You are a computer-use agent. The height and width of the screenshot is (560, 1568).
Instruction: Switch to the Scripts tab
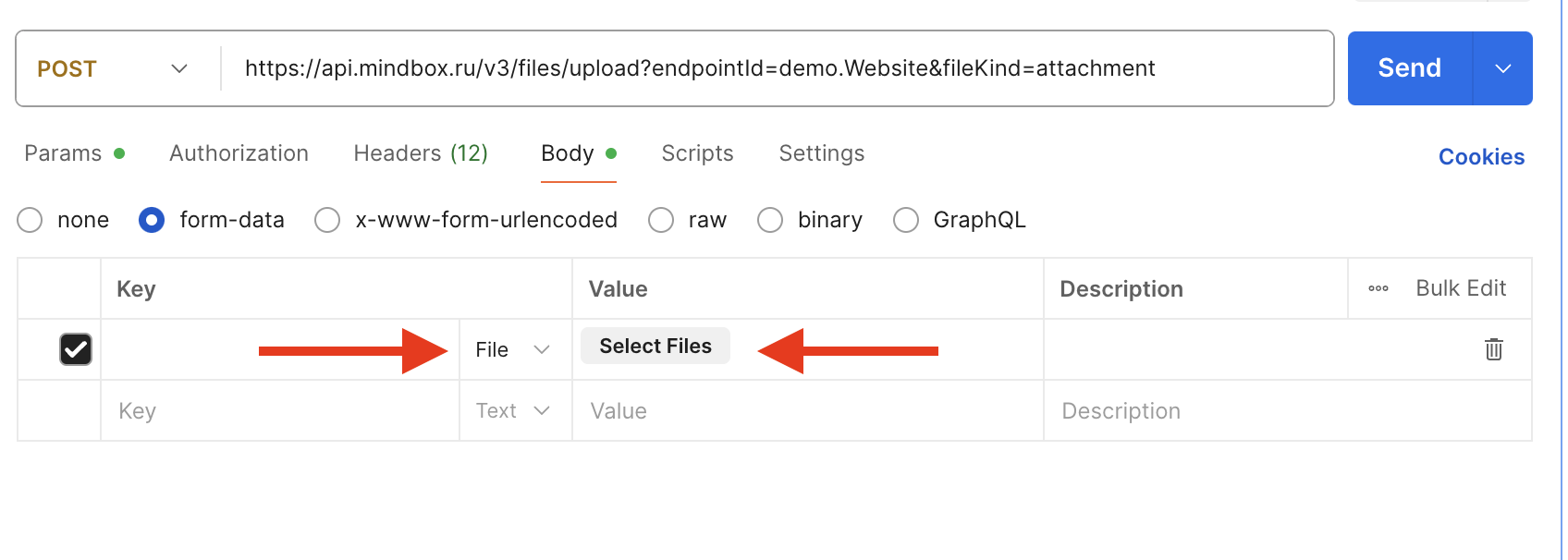[x=697, y=153]
